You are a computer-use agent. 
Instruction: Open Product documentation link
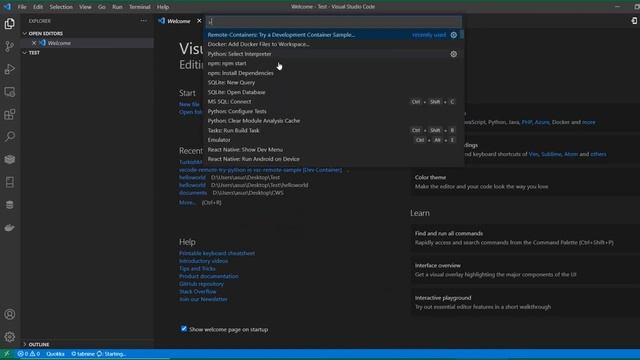(x=209, y=276)
